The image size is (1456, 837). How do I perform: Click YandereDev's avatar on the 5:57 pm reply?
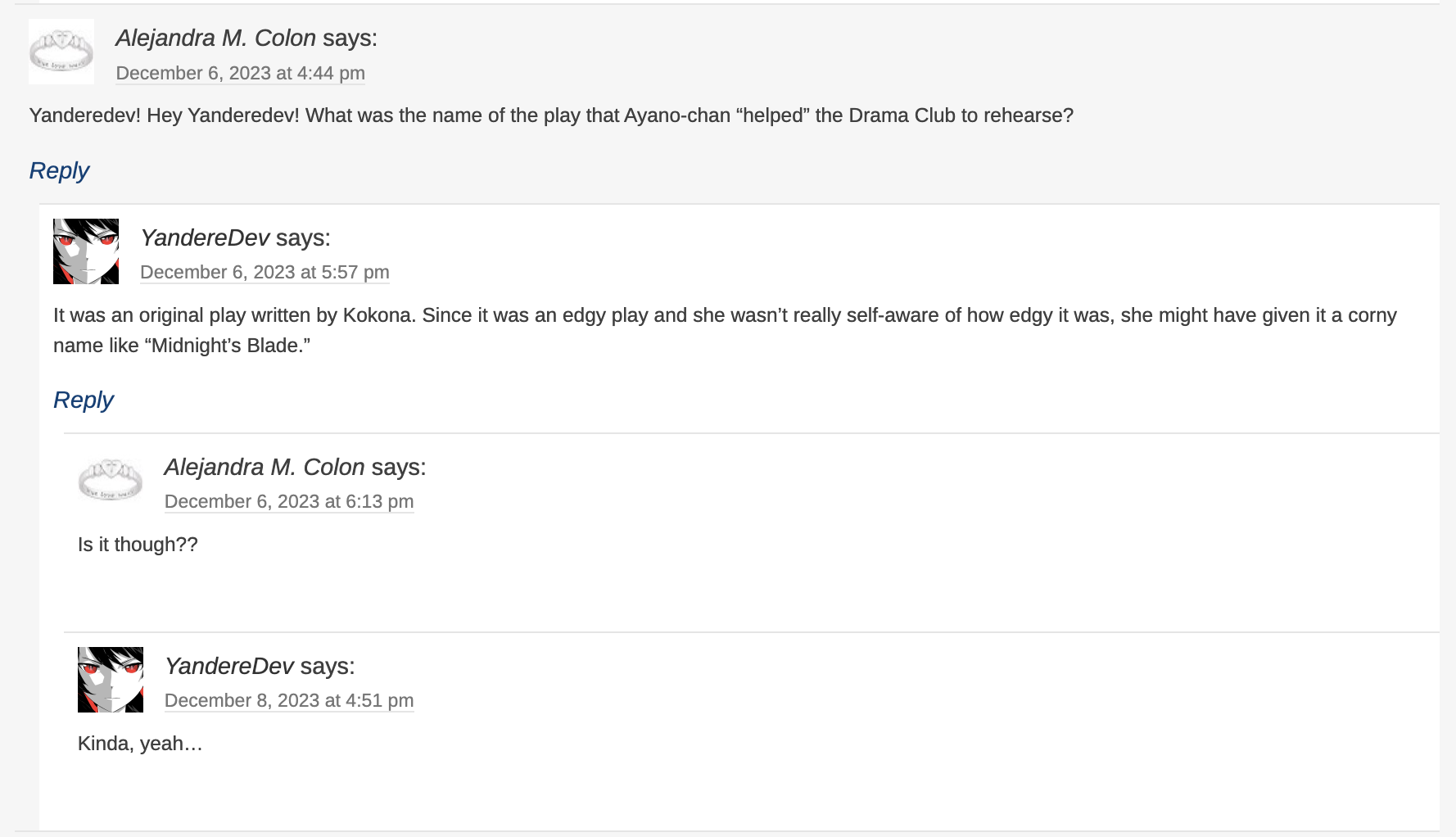86,251
